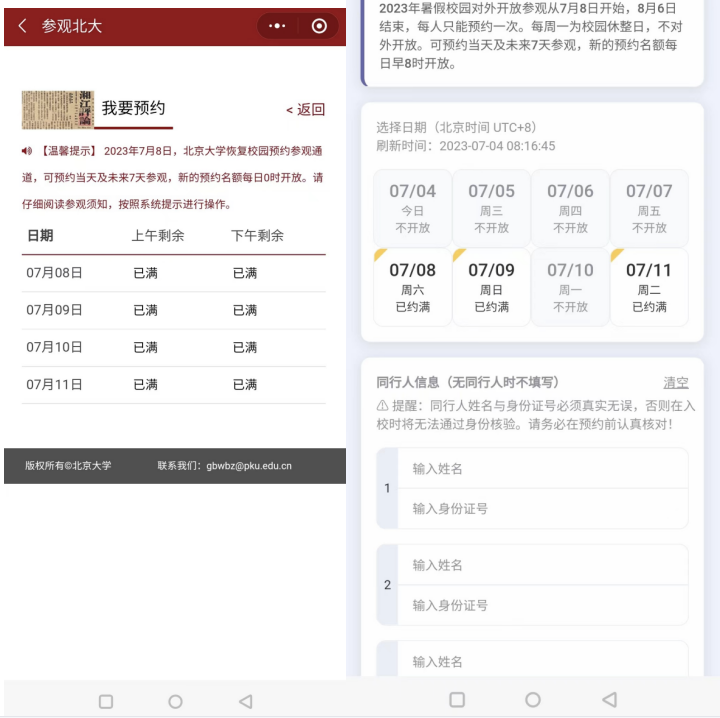720x718 pixels.
Task: Click afternoon 已满 in the 07月11日 row
Action: tap(245, 384)
